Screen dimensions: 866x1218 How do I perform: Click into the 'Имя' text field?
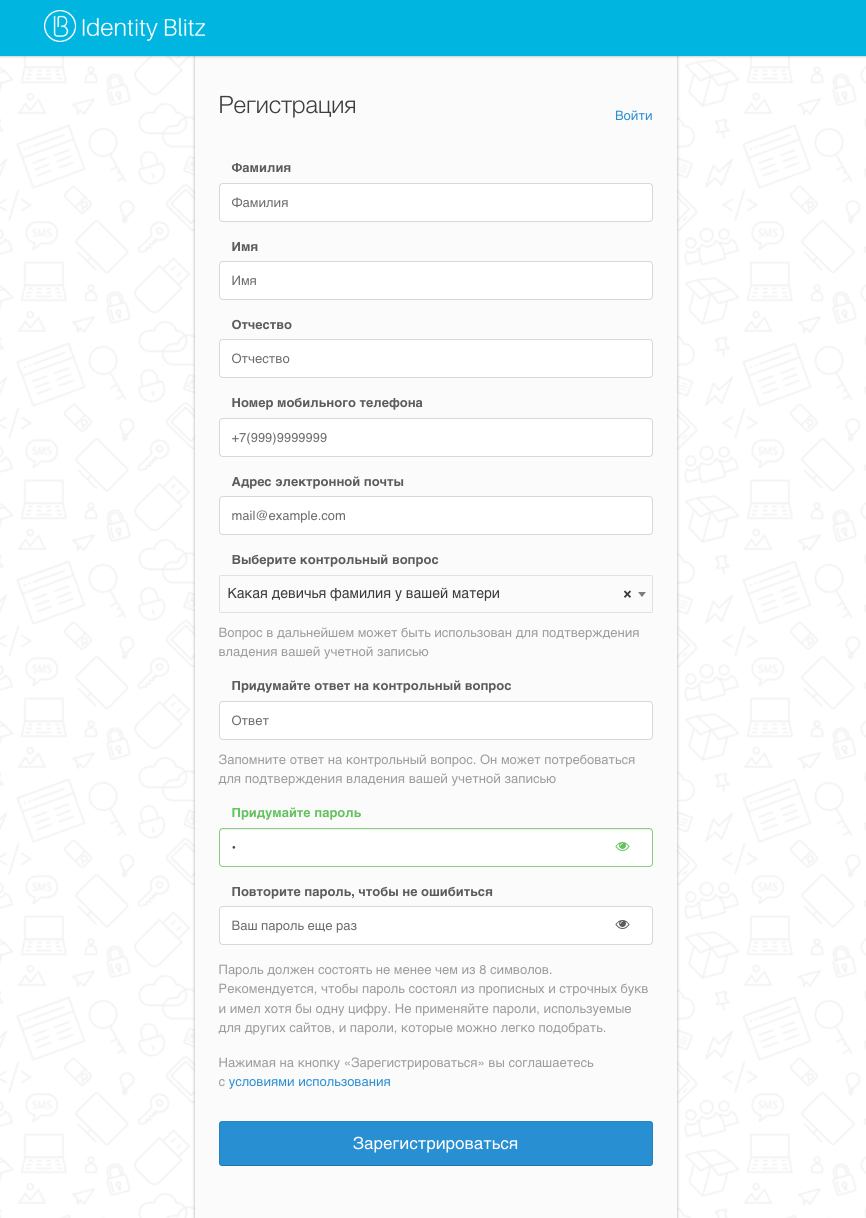click(x=435, y=281)
